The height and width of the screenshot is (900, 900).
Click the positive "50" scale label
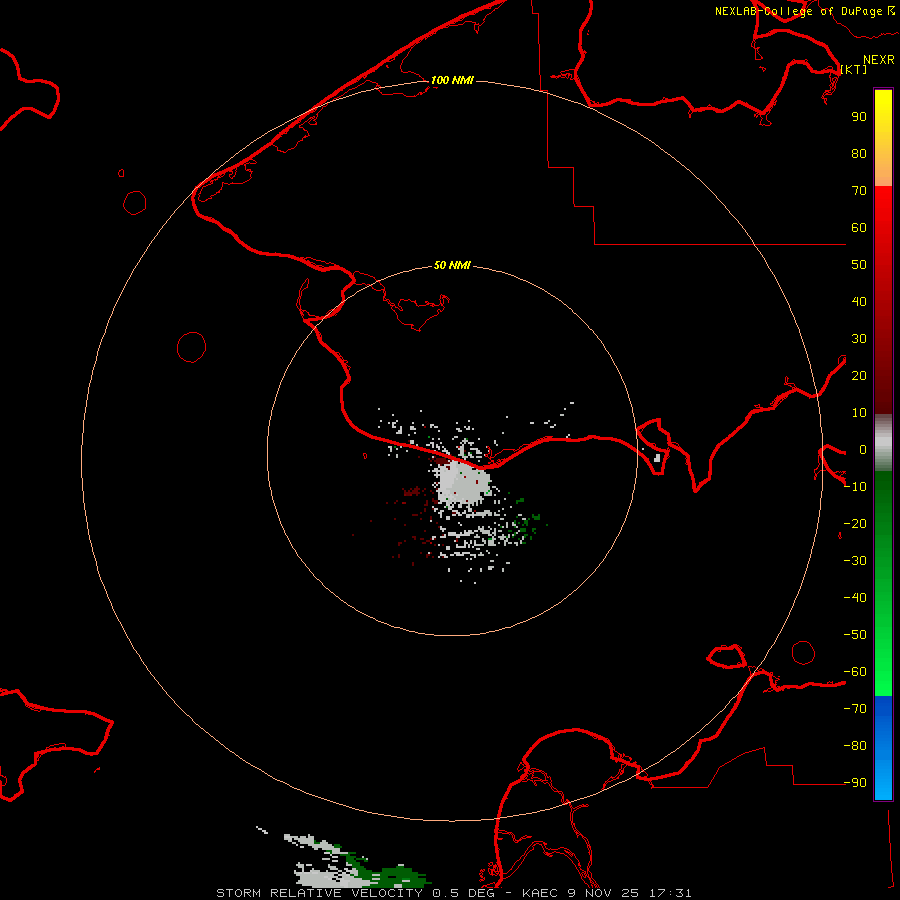(x=859, y=265)
